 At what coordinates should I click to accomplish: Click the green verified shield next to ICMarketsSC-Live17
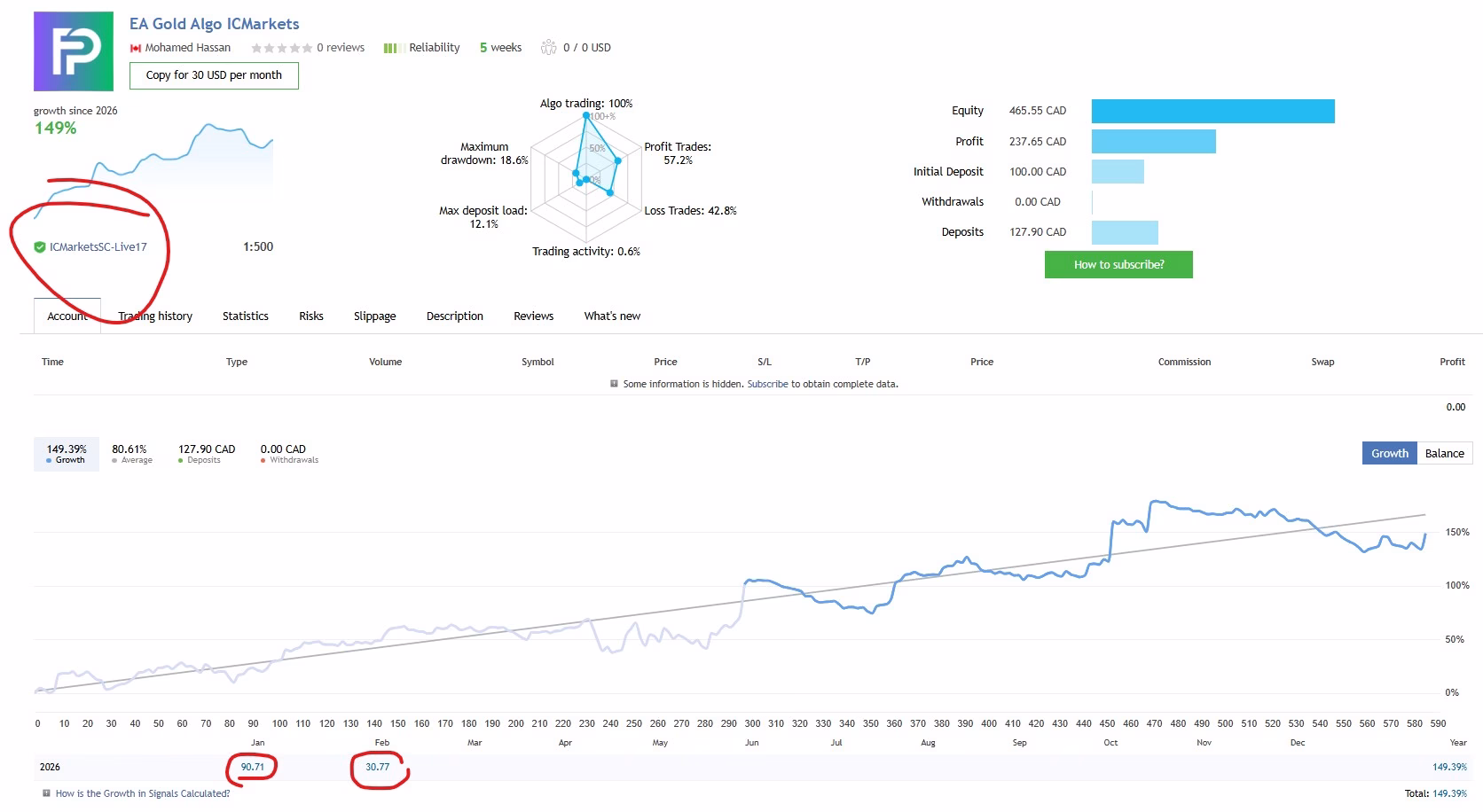[40, 247]
